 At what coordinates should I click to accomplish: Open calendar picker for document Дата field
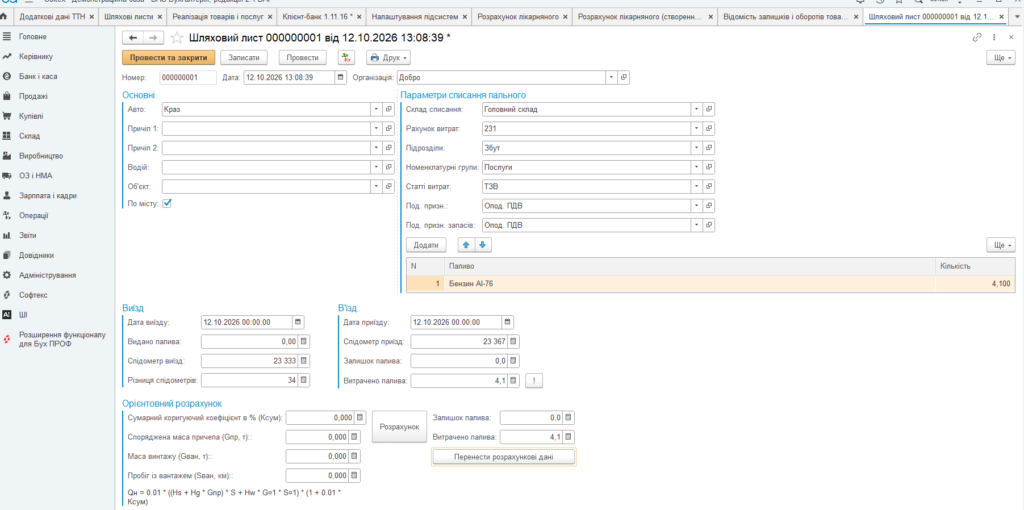point(340,77)
